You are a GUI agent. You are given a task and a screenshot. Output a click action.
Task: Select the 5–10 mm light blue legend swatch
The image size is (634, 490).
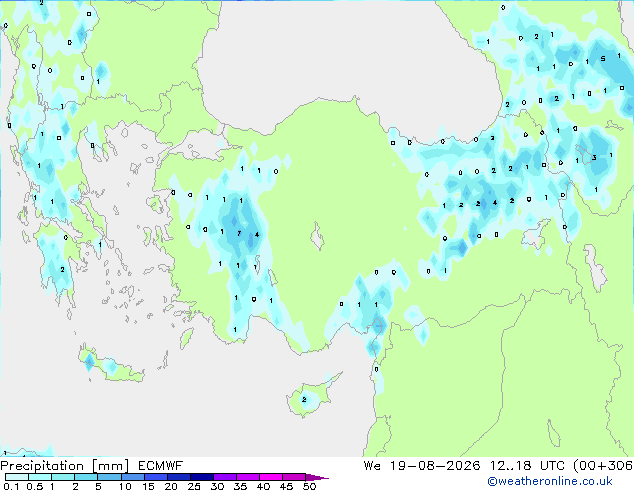(109, 477)
